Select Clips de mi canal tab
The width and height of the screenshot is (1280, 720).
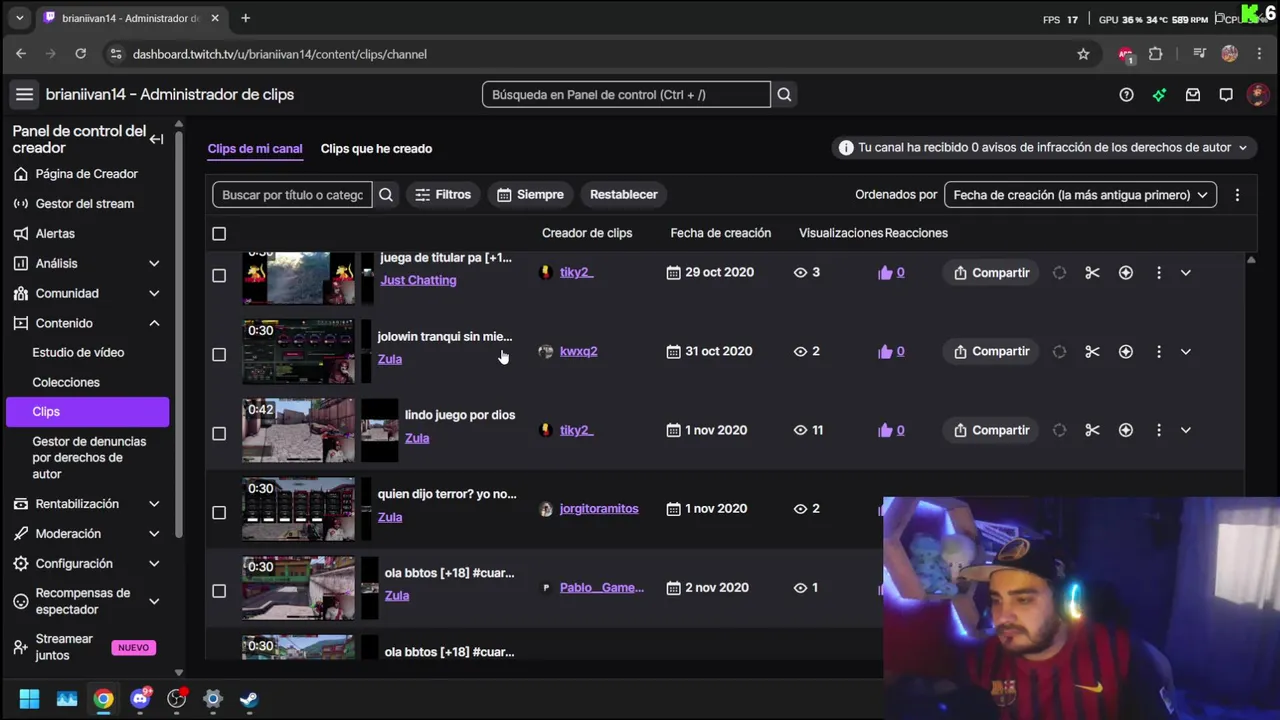click(x=255, y=148)
